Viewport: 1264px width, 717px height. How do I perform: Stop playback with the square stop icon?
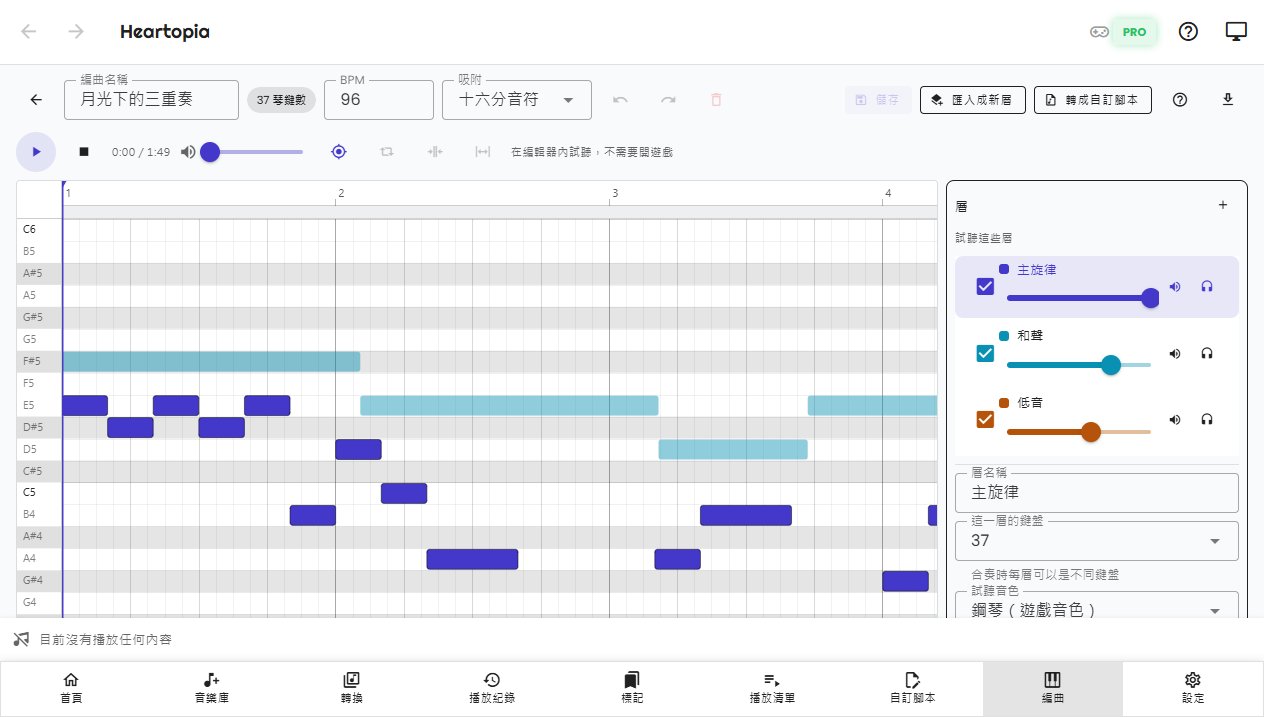tap(84, 152)
